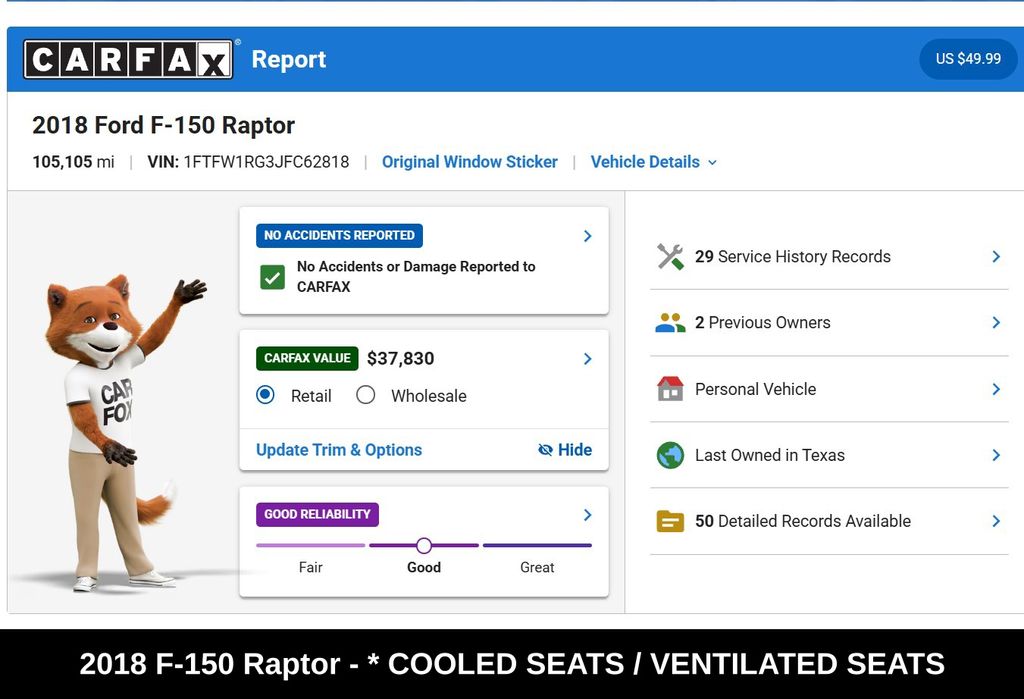Open 29 Service History Records chevron
1024x699 pixels.
point(996,257)
